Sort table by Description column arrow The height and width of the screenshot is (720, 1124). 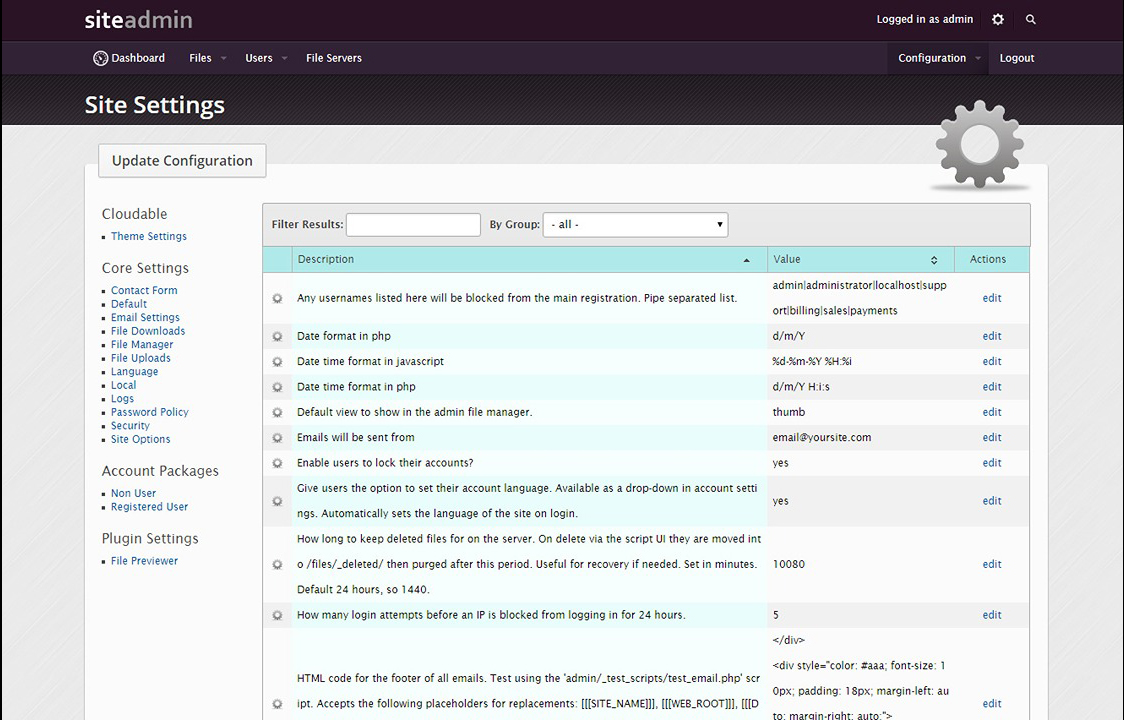[746, 260]
